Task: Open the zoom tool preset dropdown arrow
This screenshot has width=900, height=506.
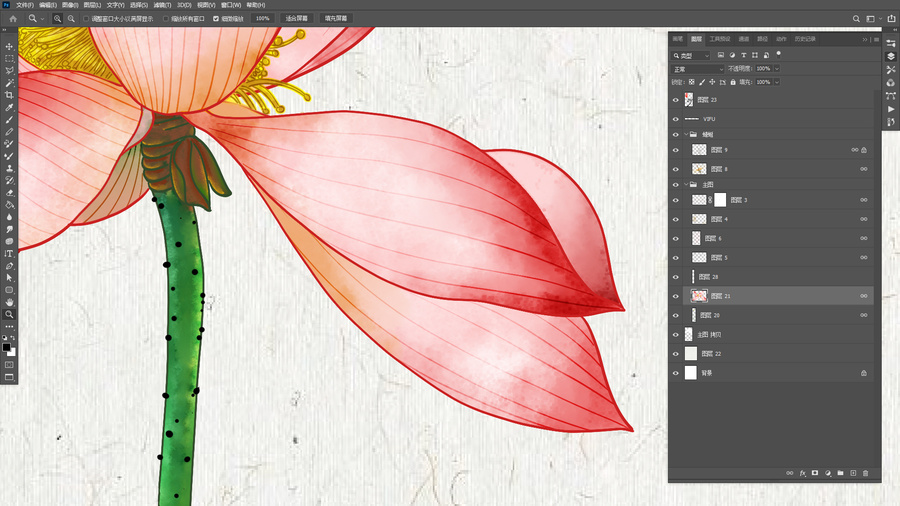Action: 42,18
